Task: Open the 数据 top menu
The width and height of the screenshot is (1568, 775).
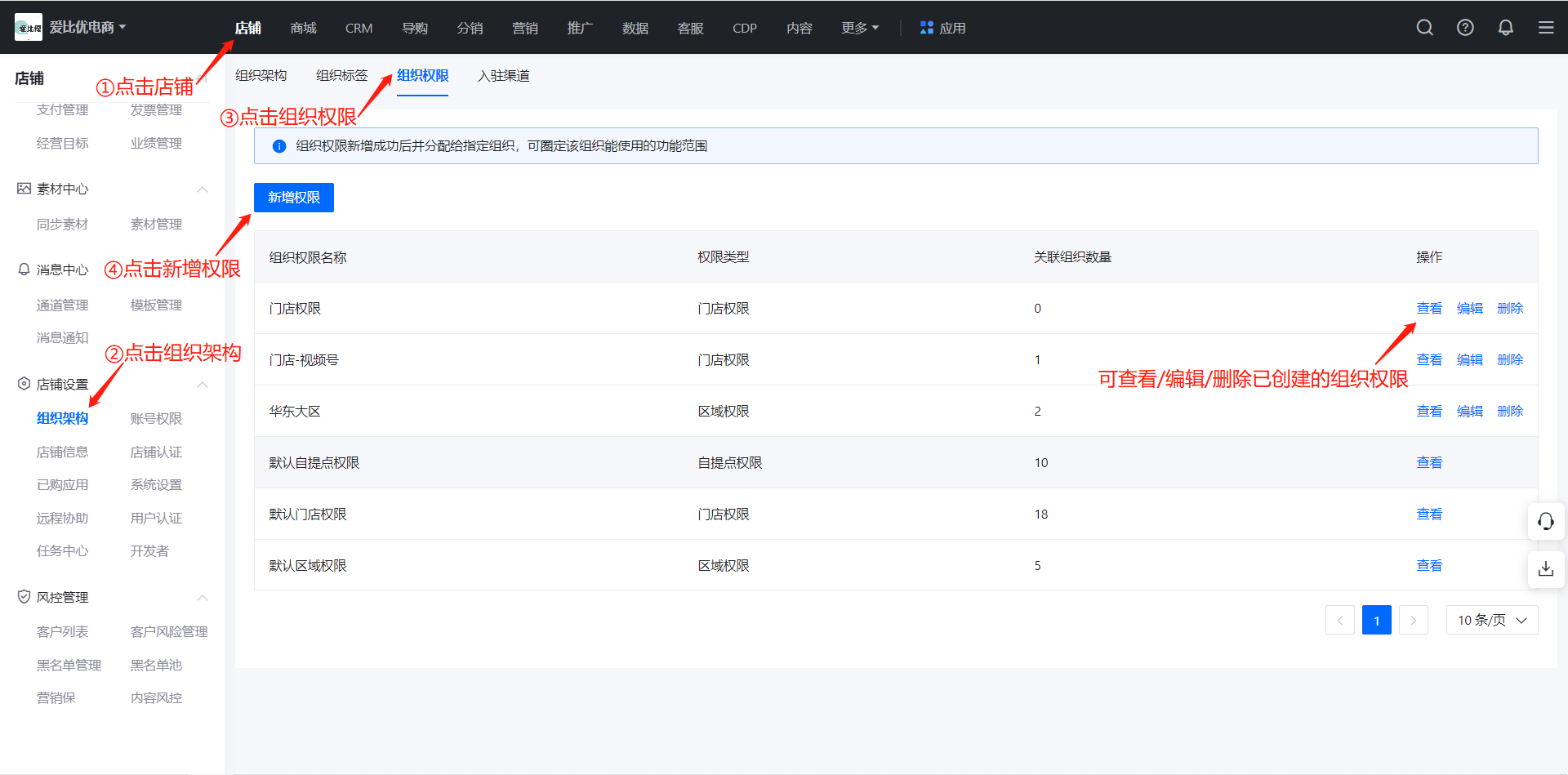Action: point(635,28)
